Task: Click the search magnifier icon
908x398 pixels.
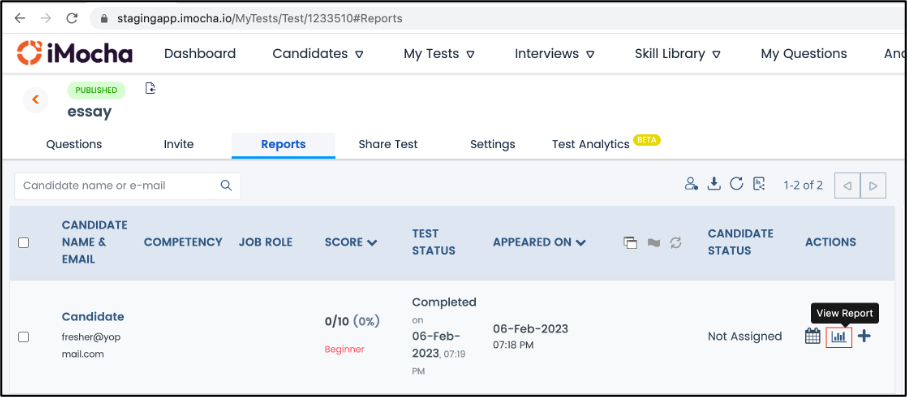Action: pos(226,185)
